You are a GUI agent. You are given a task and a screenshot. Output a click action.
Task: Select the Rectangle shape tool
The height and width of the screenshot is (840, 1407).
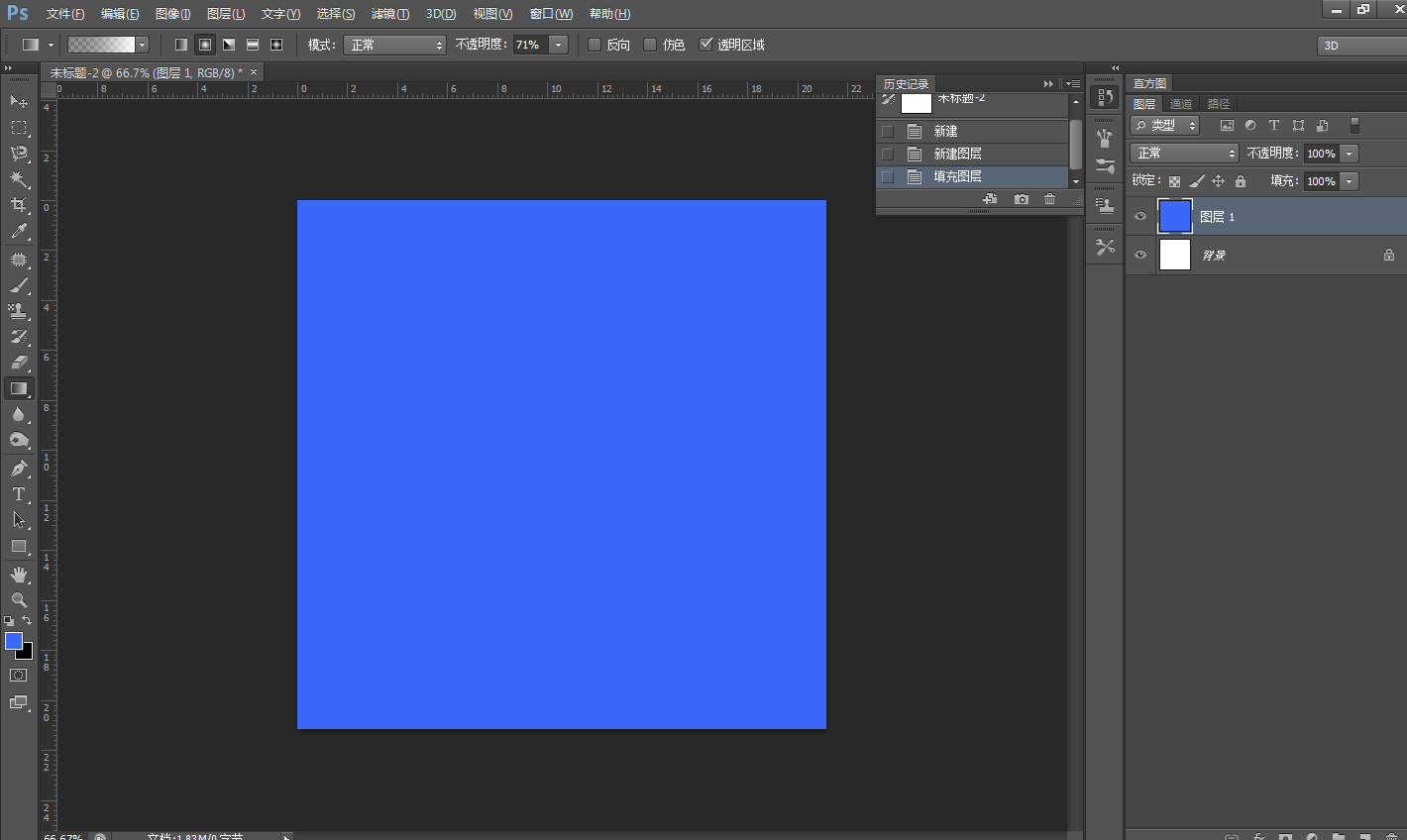click(19, 546)
